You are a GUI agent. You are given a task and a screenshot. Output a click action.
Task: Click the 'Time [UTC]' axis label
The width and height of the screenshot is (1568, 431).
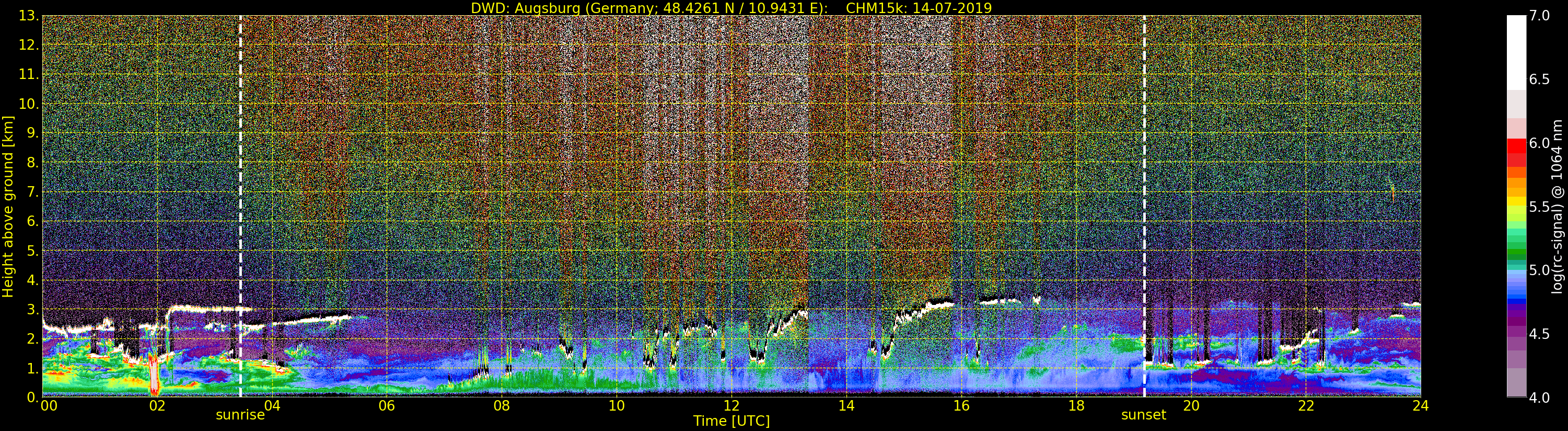pos(731,421)
